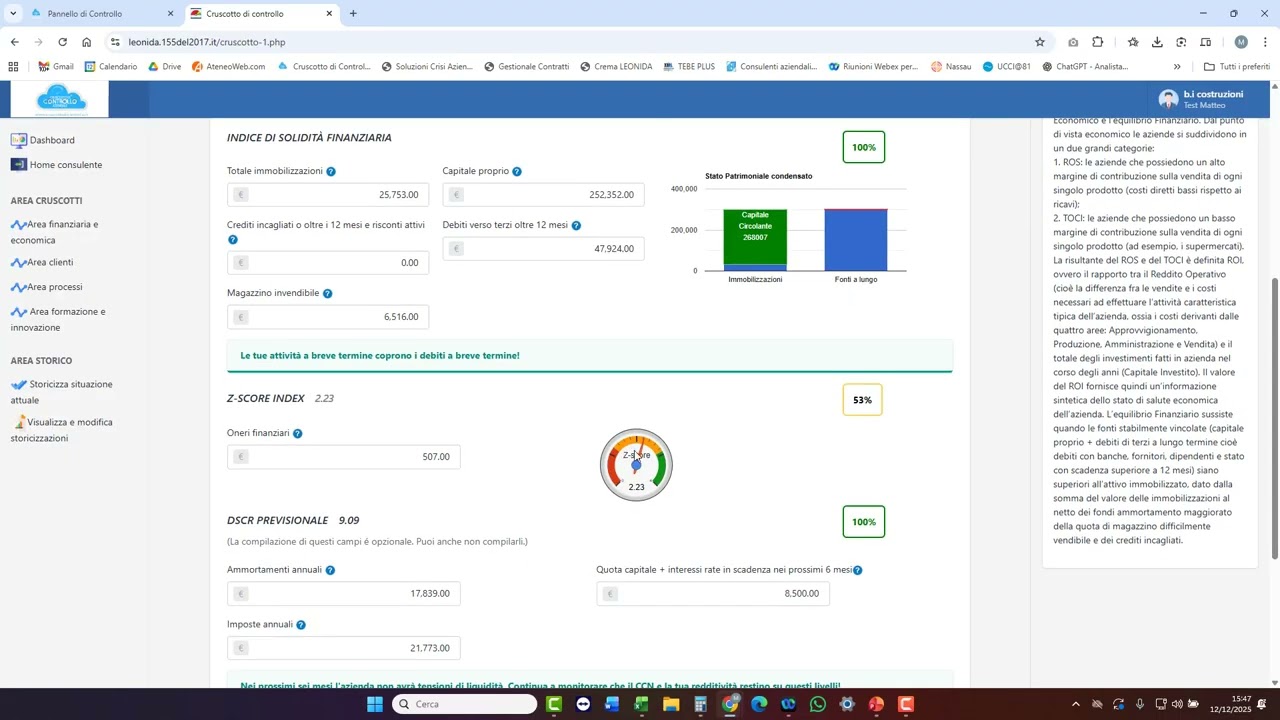The height and width of the screenshot is (720, 1280).
Task: Switch to Pannello di Controllo tab
Action: (x=85, y=14)
